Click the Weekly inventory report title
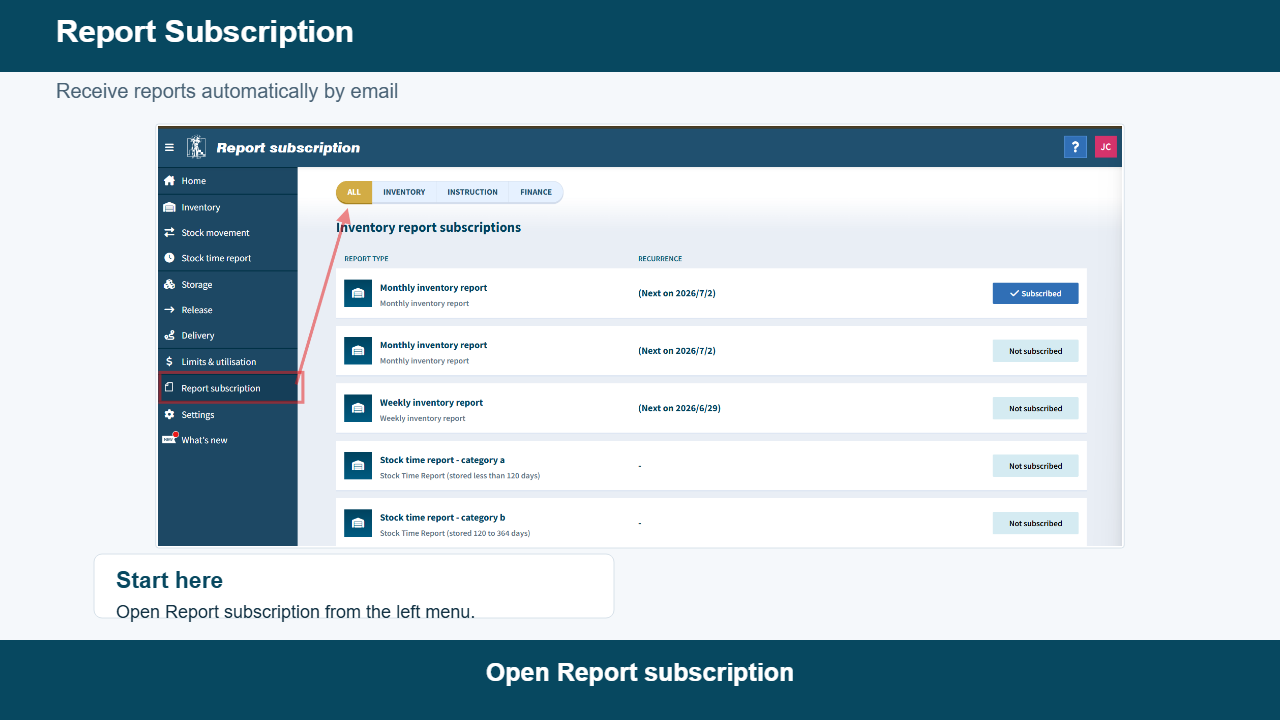1280x720 pixels. 431,402
